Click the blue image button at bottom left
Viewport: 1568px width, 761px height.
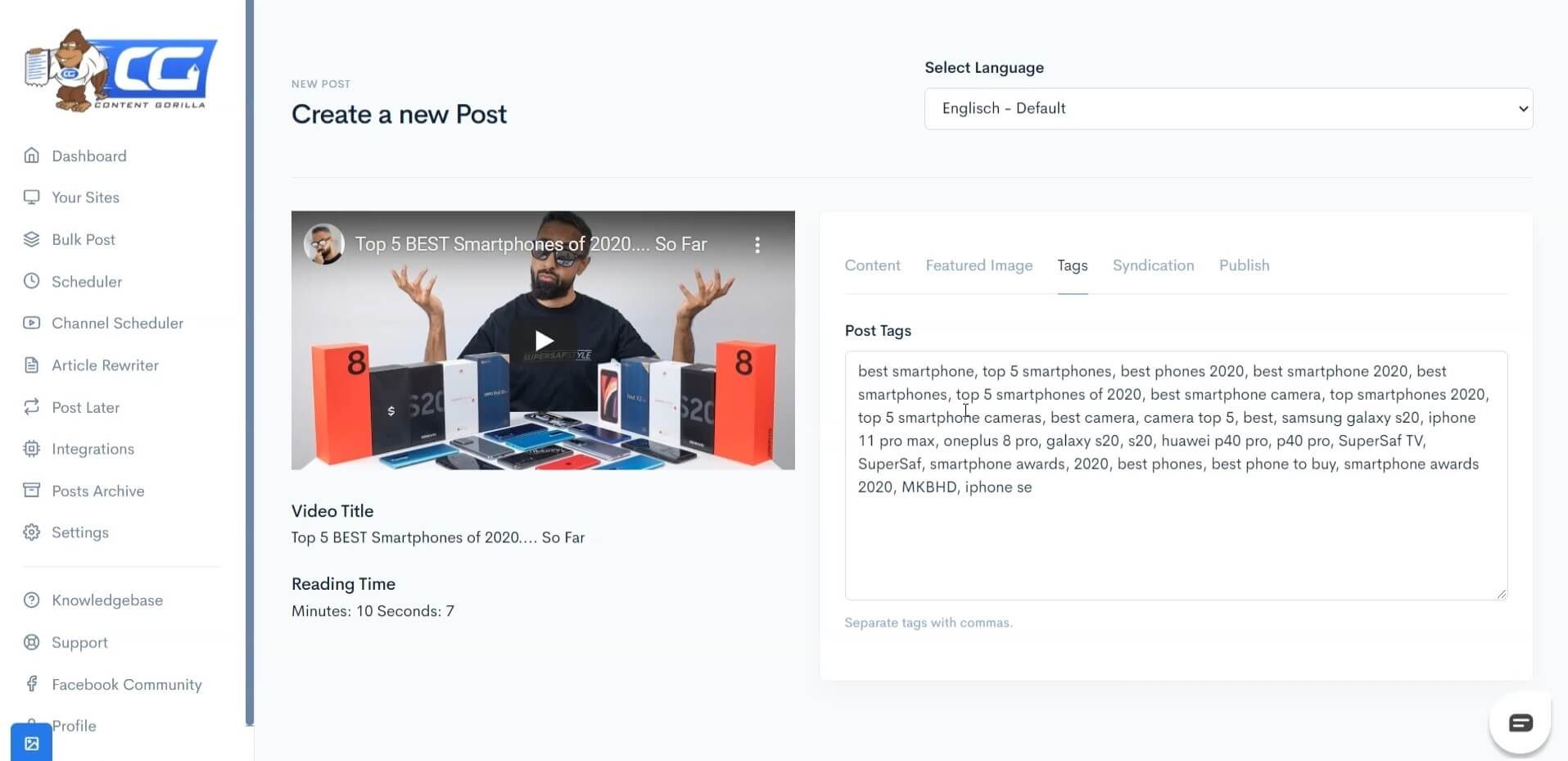tap(31, 743)
